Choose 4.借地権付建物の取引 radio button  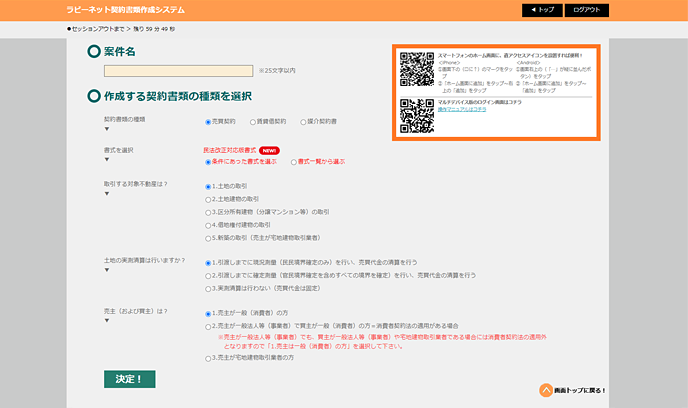tap(208, 225)
